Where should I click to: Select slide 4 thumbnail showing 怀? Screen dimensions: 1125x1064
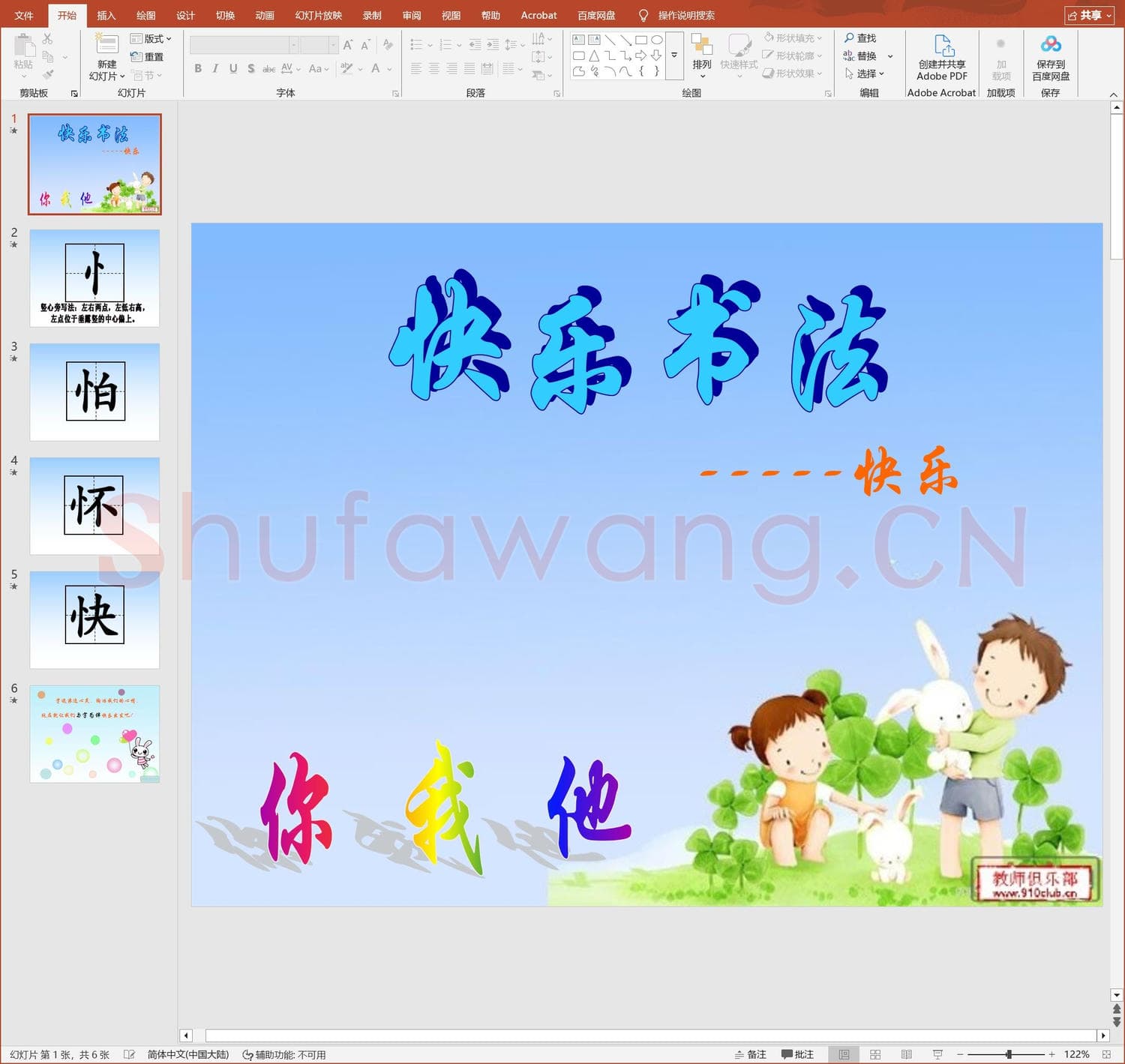[94, 506]
